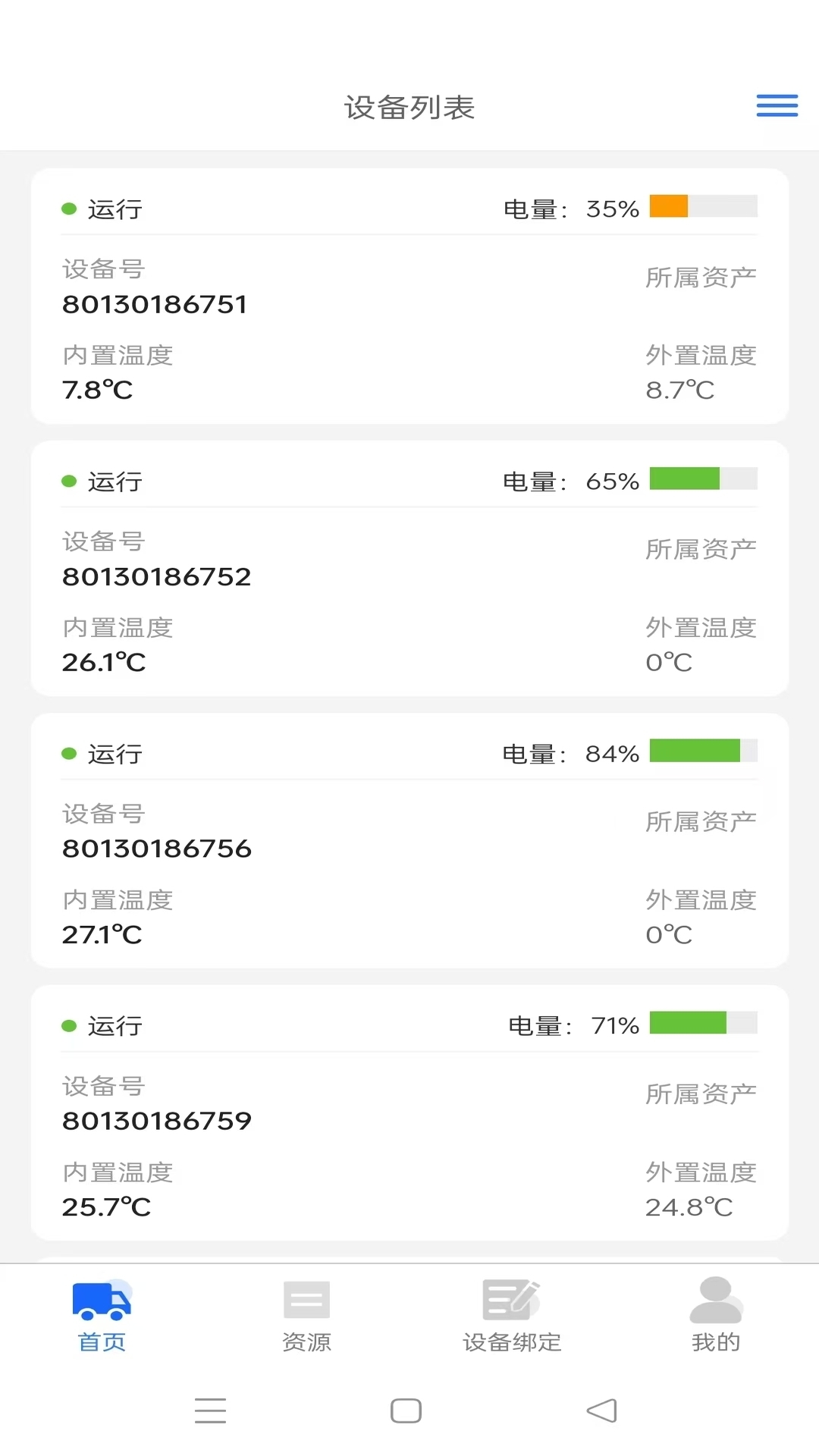819x1456 pixels.
Task: Open the hamburger menu in the header
Action: 777,105
